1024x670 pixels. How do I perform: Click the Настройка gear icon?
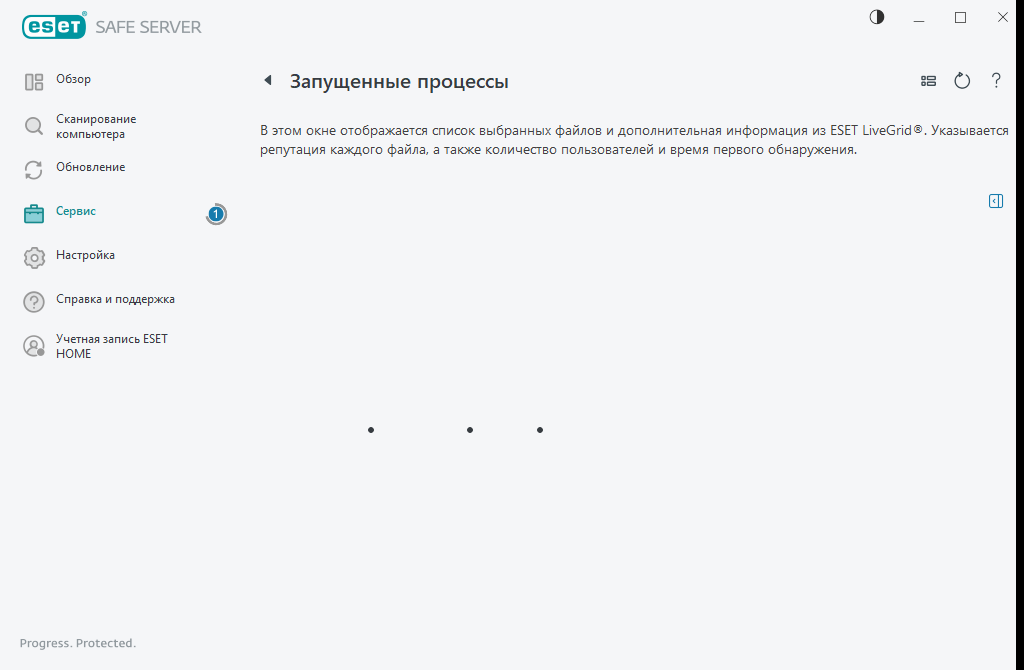(34, 257)
